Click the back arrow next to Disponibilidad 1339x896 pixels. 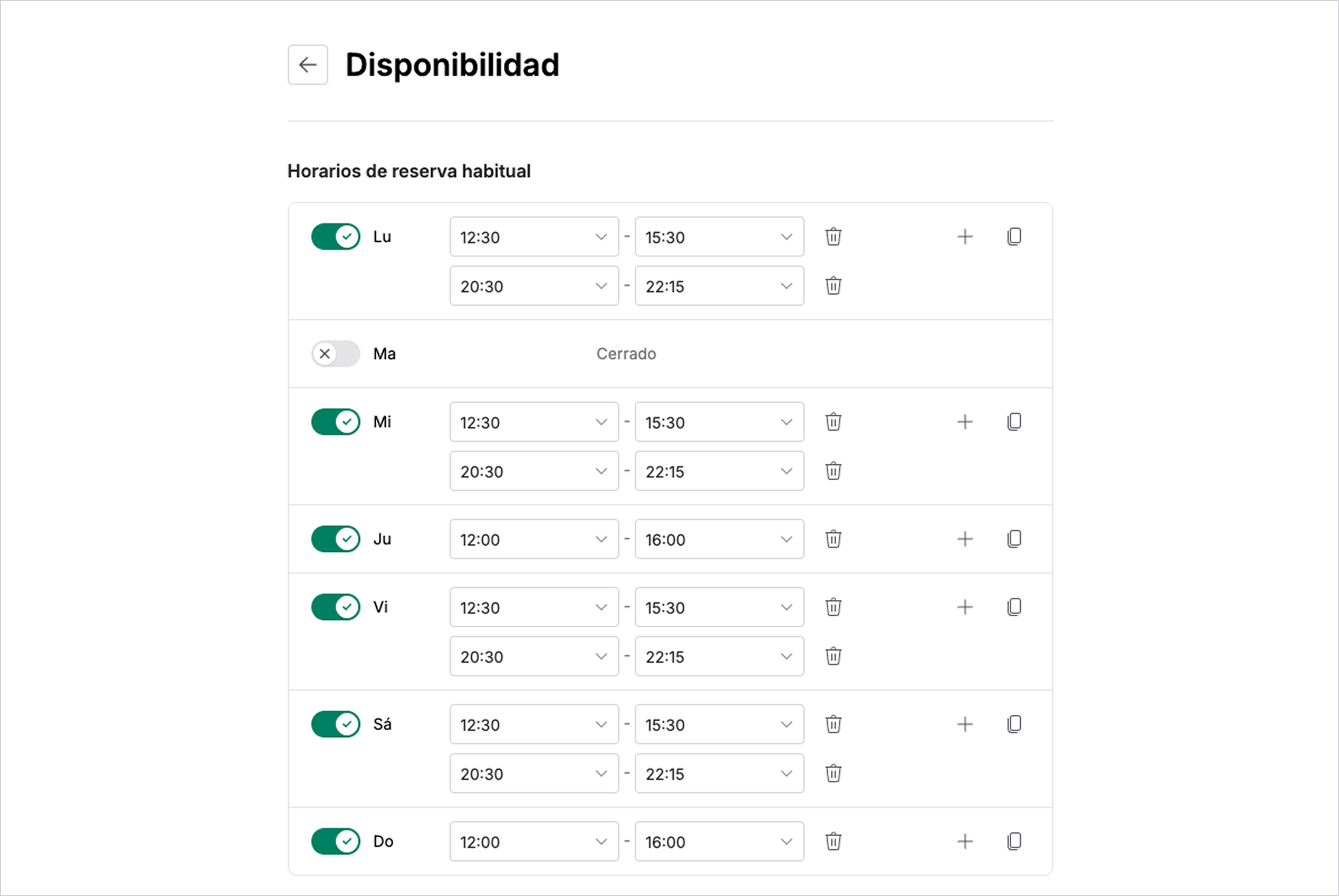[307, 65]
